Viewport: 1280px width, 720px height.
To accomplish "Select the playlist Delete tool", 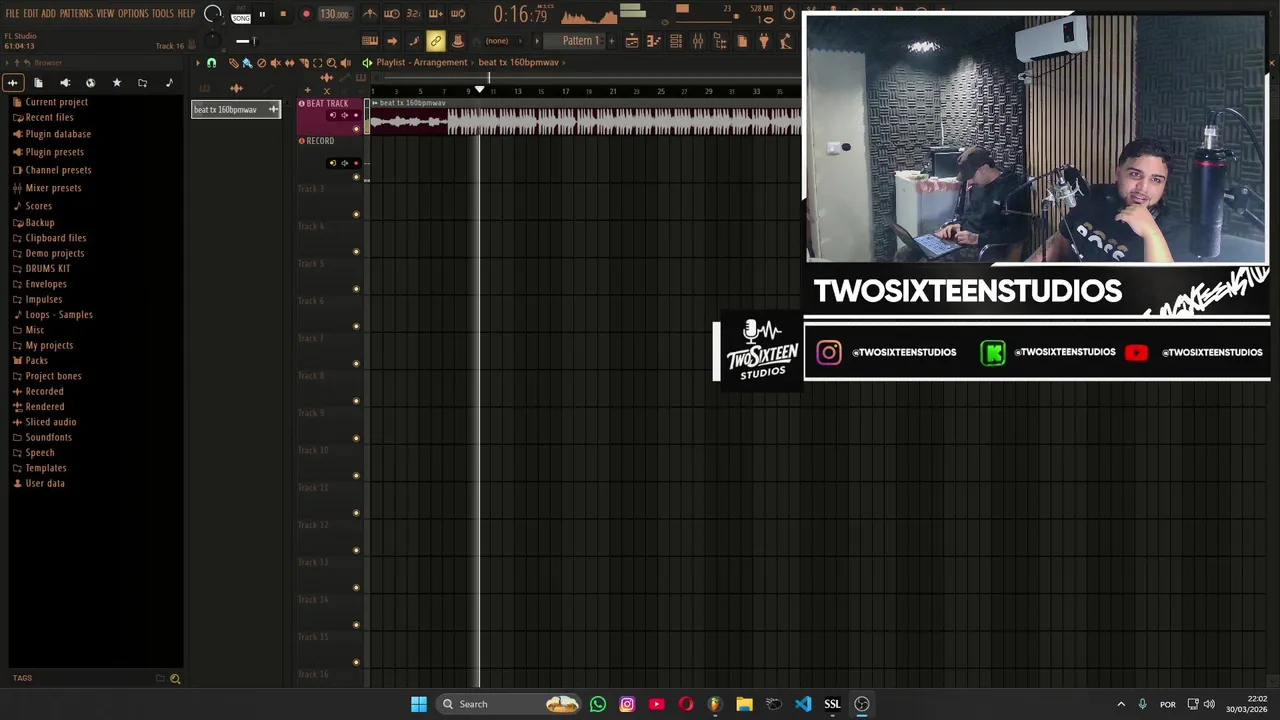I will pos(261,62).
